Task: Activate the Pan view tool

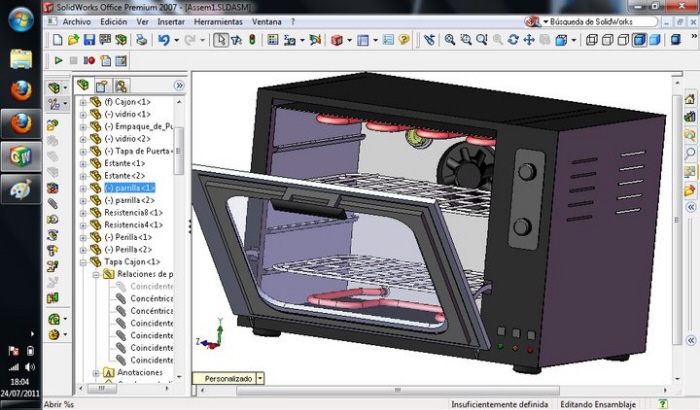Action: [x=529, y=40]
